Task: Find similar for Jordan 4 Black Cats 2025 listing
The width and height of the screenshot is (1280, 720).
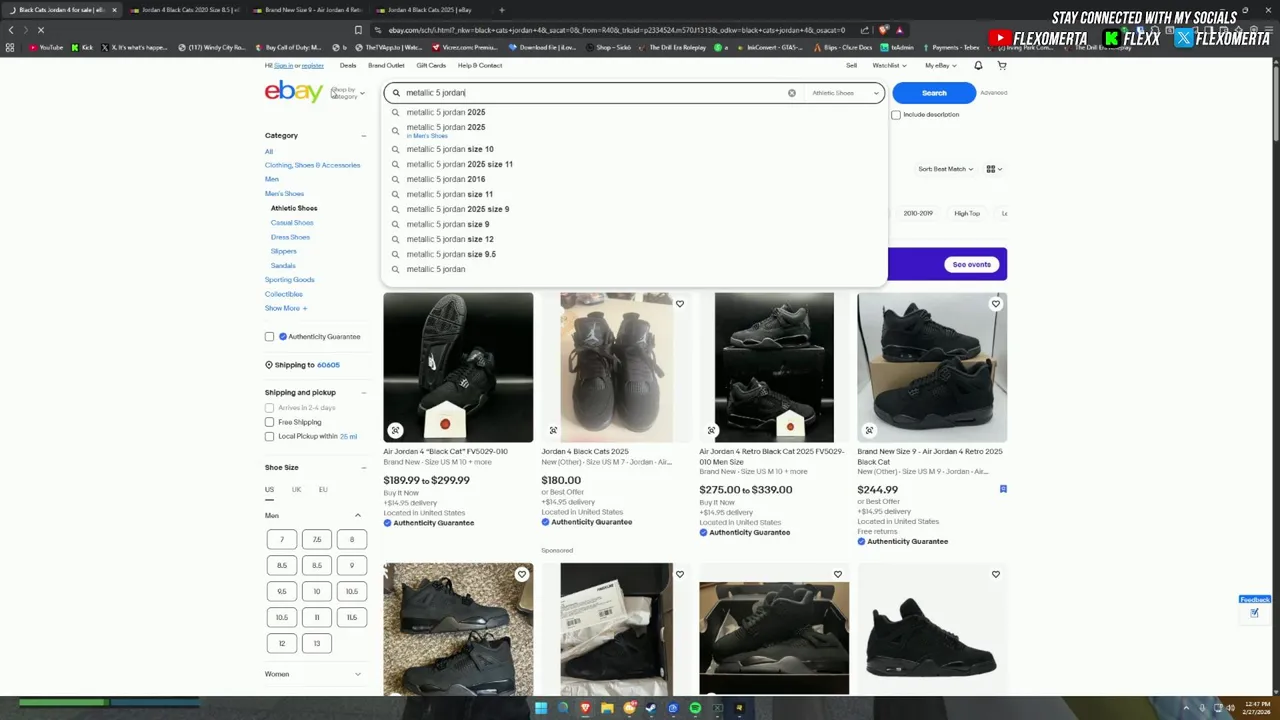Action: click(553, 430)
